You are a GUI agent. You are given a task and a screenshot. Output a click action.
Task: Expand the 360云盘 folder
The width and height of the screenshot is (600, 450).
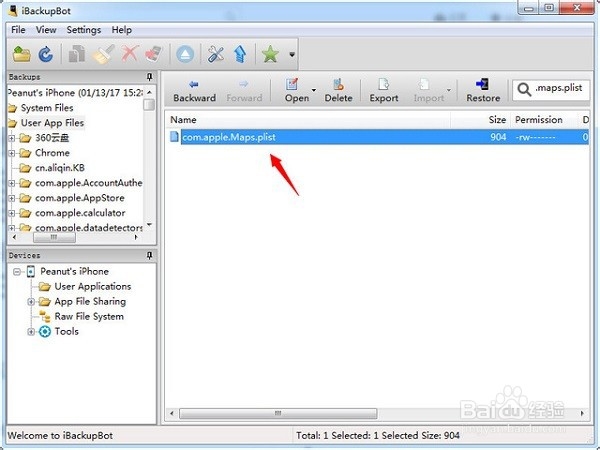coord(12,138)
